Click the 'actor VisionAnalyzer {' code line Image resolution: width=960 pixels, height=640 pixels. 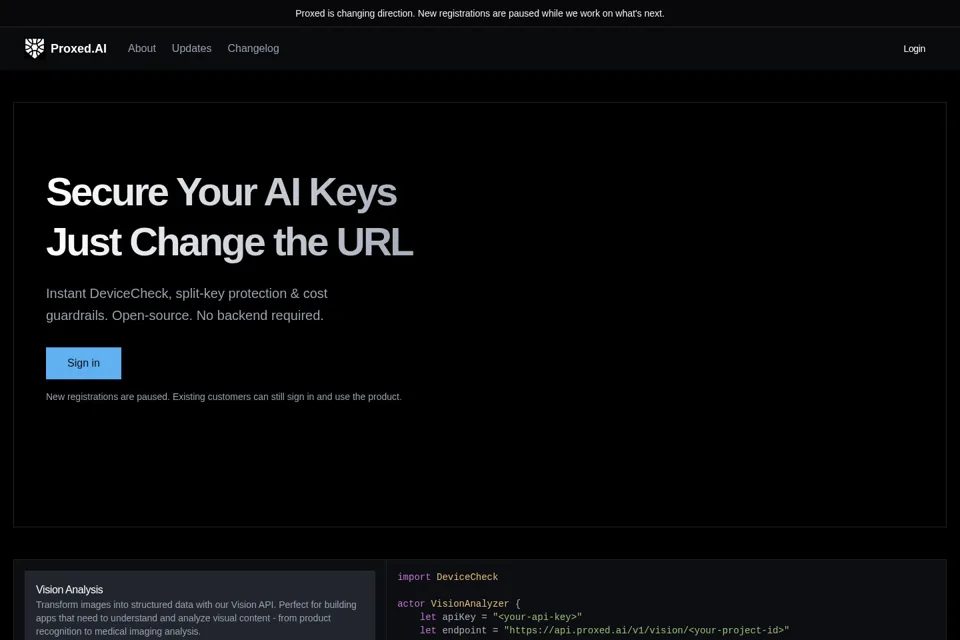click(459, 604)
